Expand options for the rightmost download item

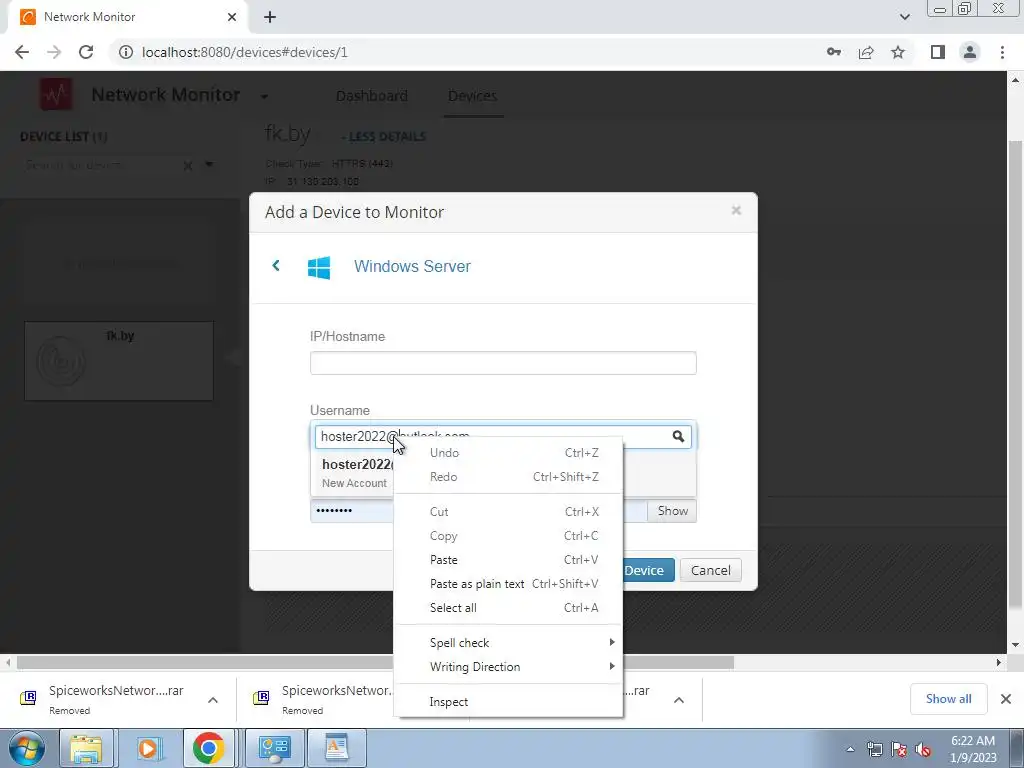click(679, 700)
